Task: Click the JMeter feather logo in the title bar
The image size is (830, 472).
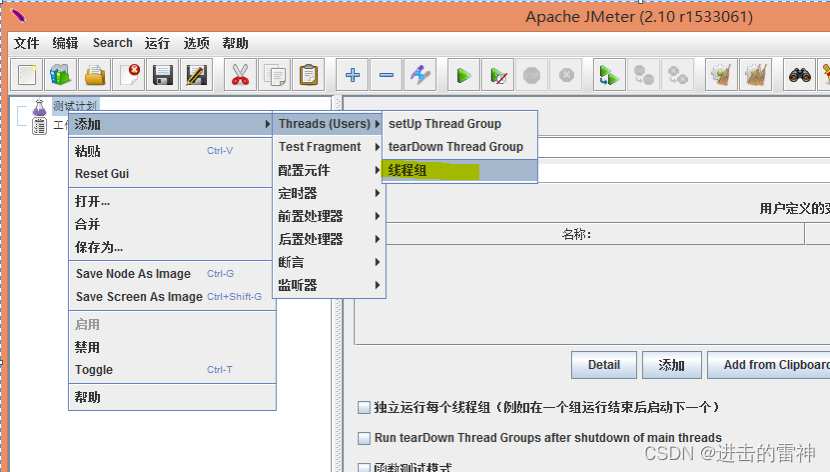Action: pyautogui.click(x=18, y=16)
